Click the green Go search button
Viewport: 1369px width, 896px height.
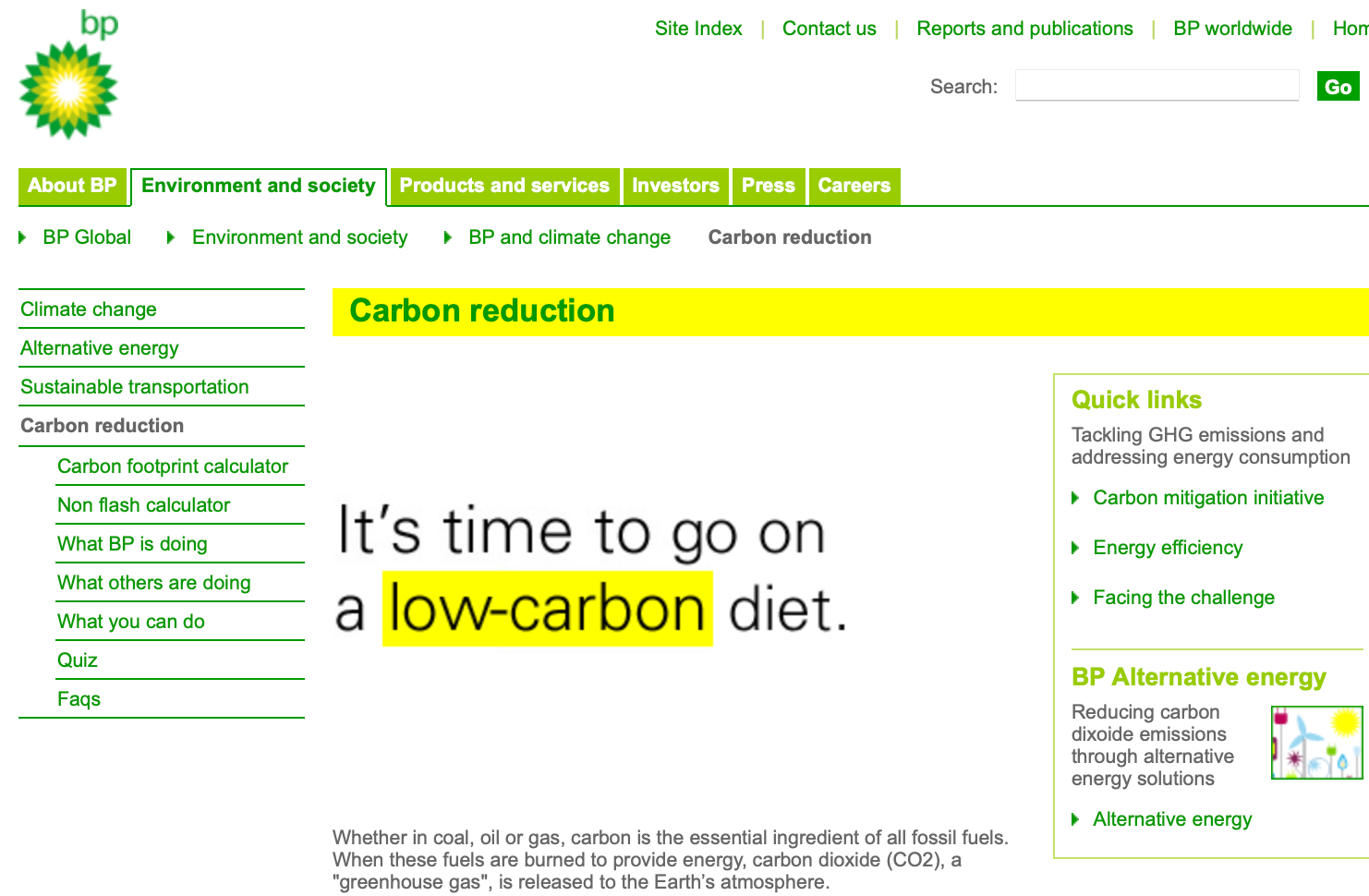(1338, 87)
